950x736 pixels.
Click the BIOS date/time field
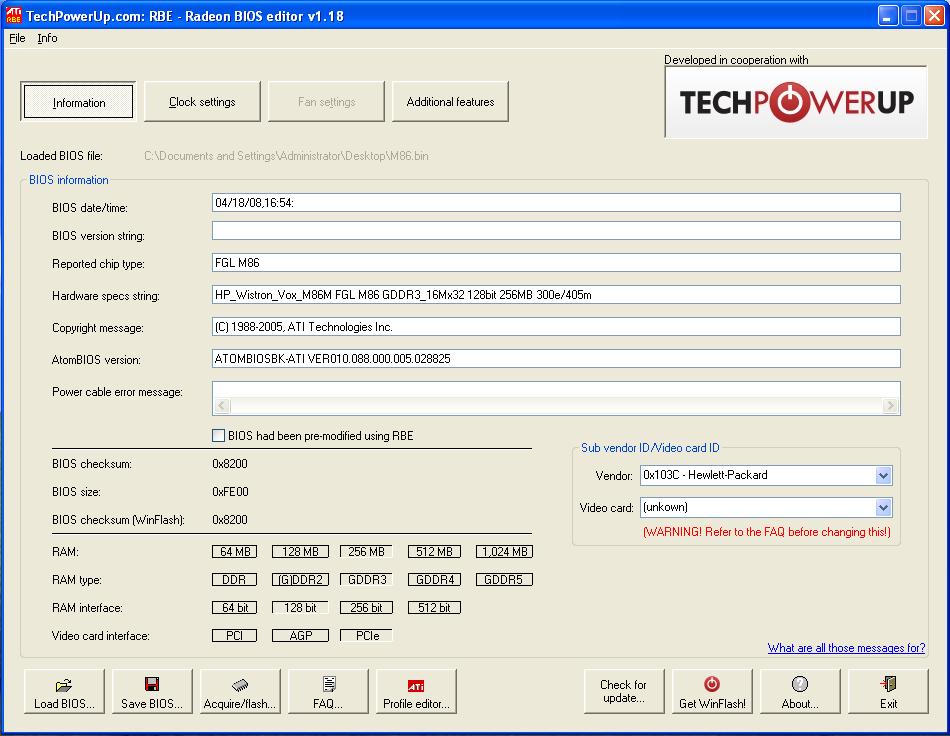tap(556, 202)
